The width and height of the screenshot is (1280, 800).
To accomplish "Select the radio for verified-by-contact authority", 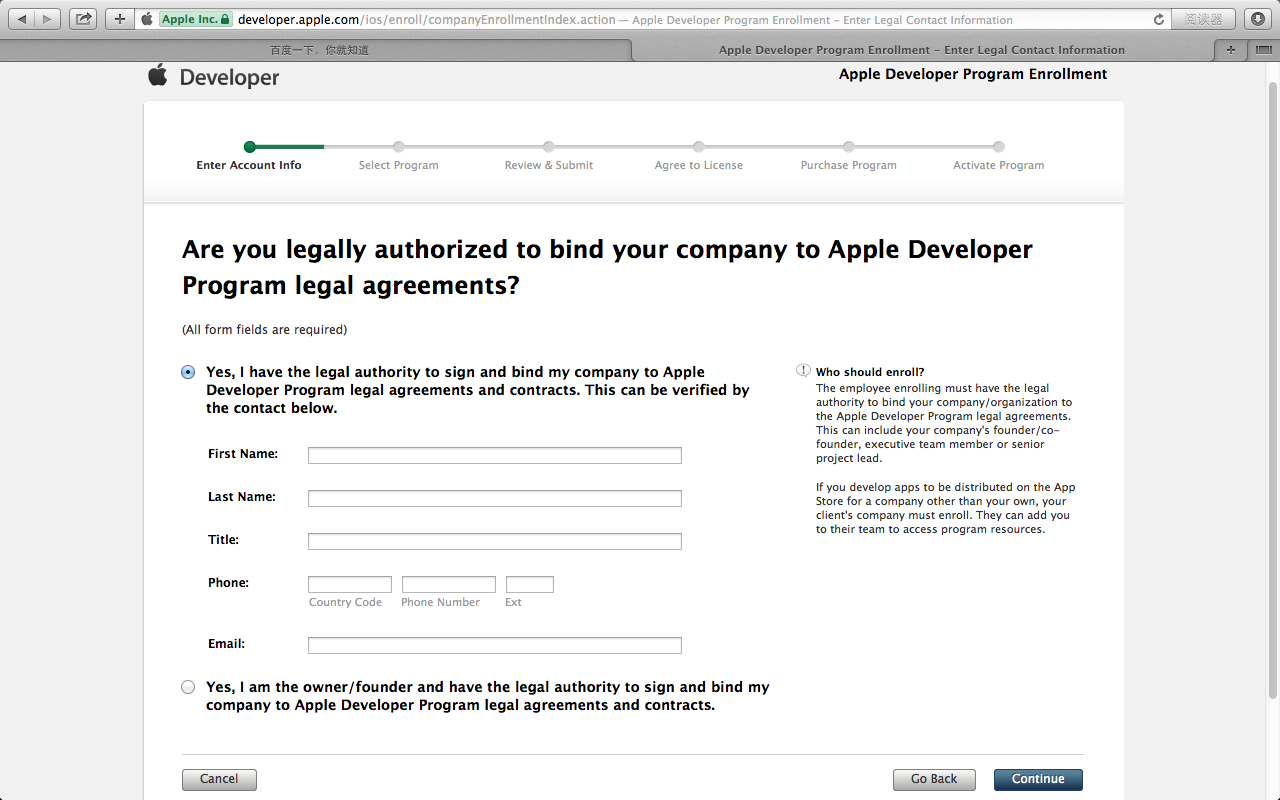I will click(x=188, y=372).
